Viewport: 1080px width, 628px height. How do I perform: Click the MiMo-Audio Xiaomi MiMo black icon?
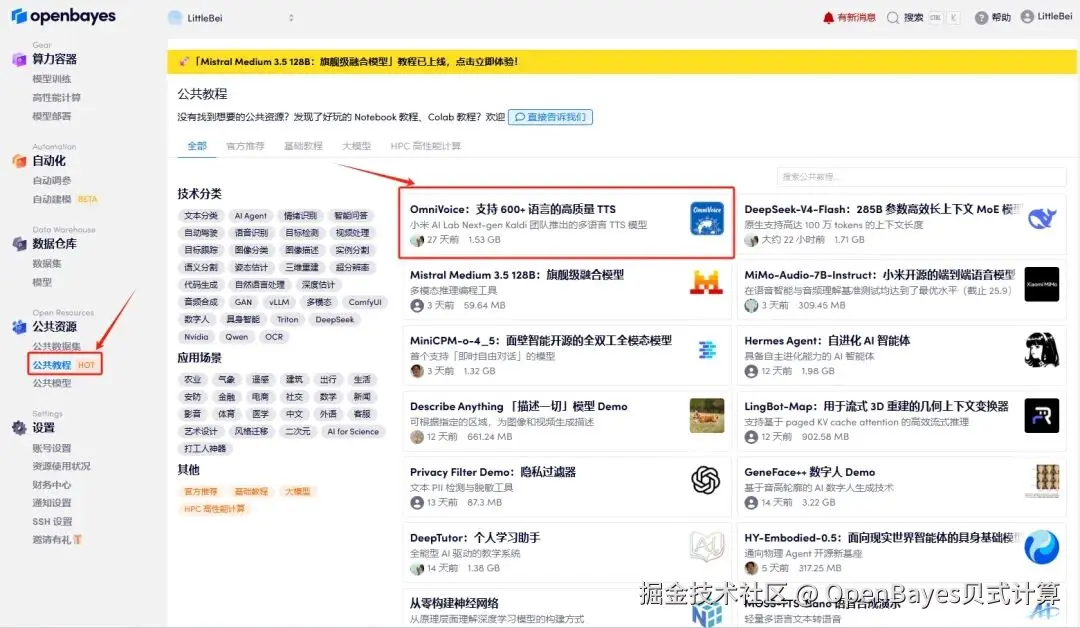click(1041, 284)
